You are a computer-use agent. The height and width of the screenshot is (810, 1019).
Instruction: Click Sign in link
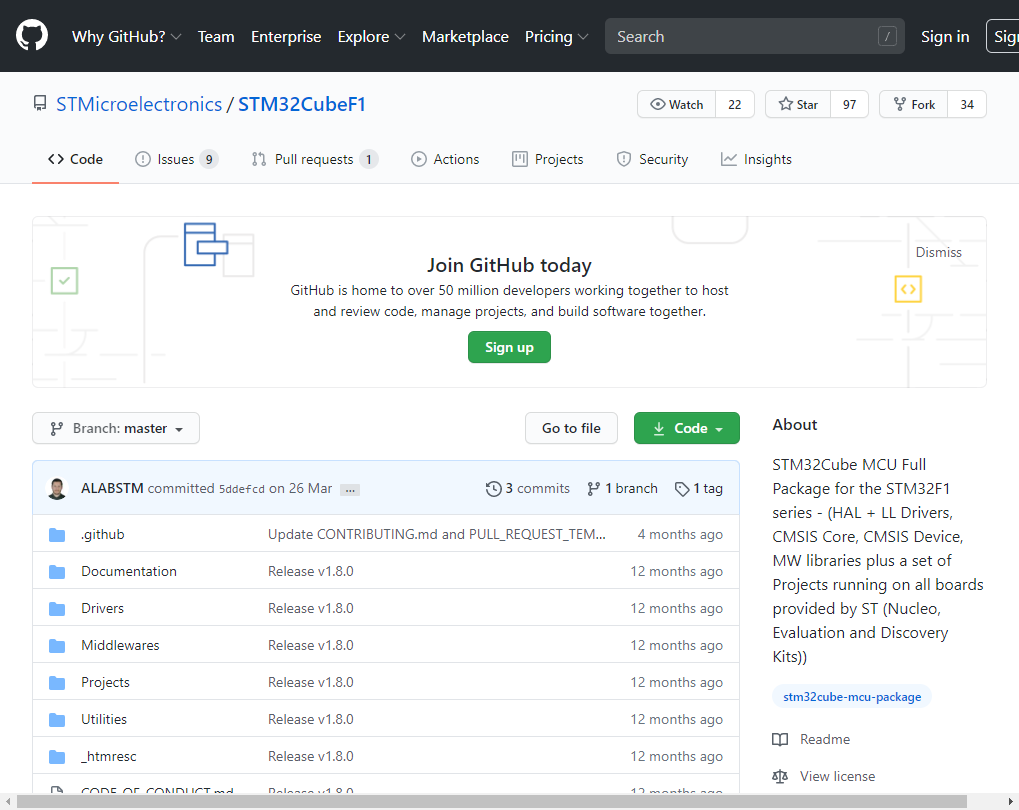(x=945, y=36)
